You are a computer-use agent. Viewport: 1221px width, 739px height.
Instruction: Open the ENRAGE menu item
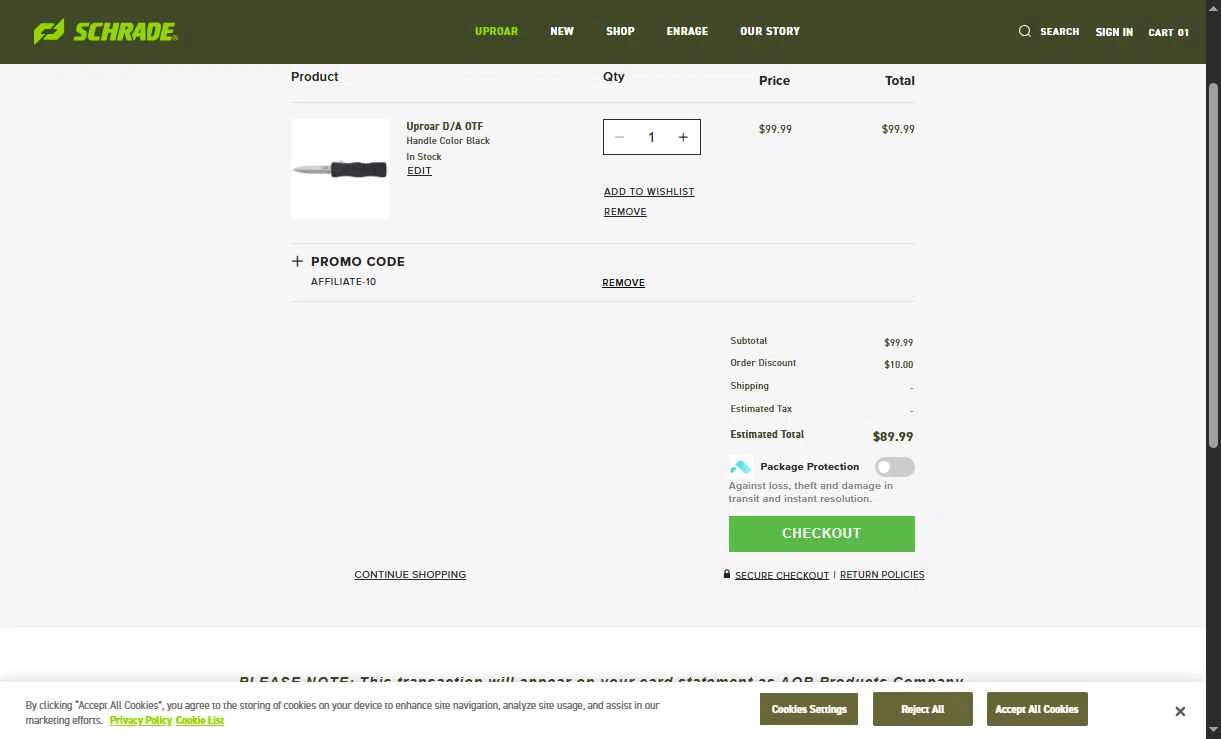pyautogui.click(x=687, y=31)
